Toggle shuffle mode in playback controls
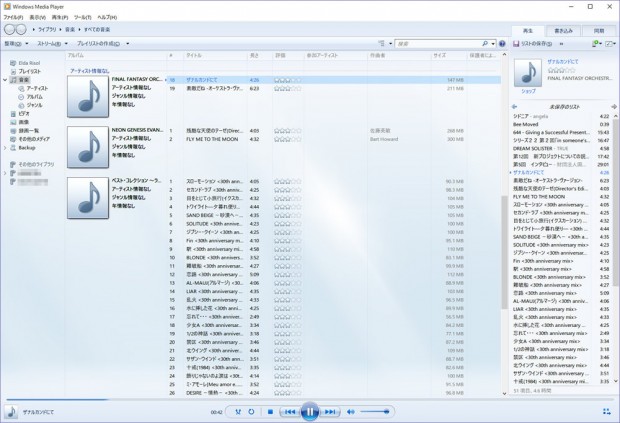Viewport: 620px width, 423px height. pos(238,412)
